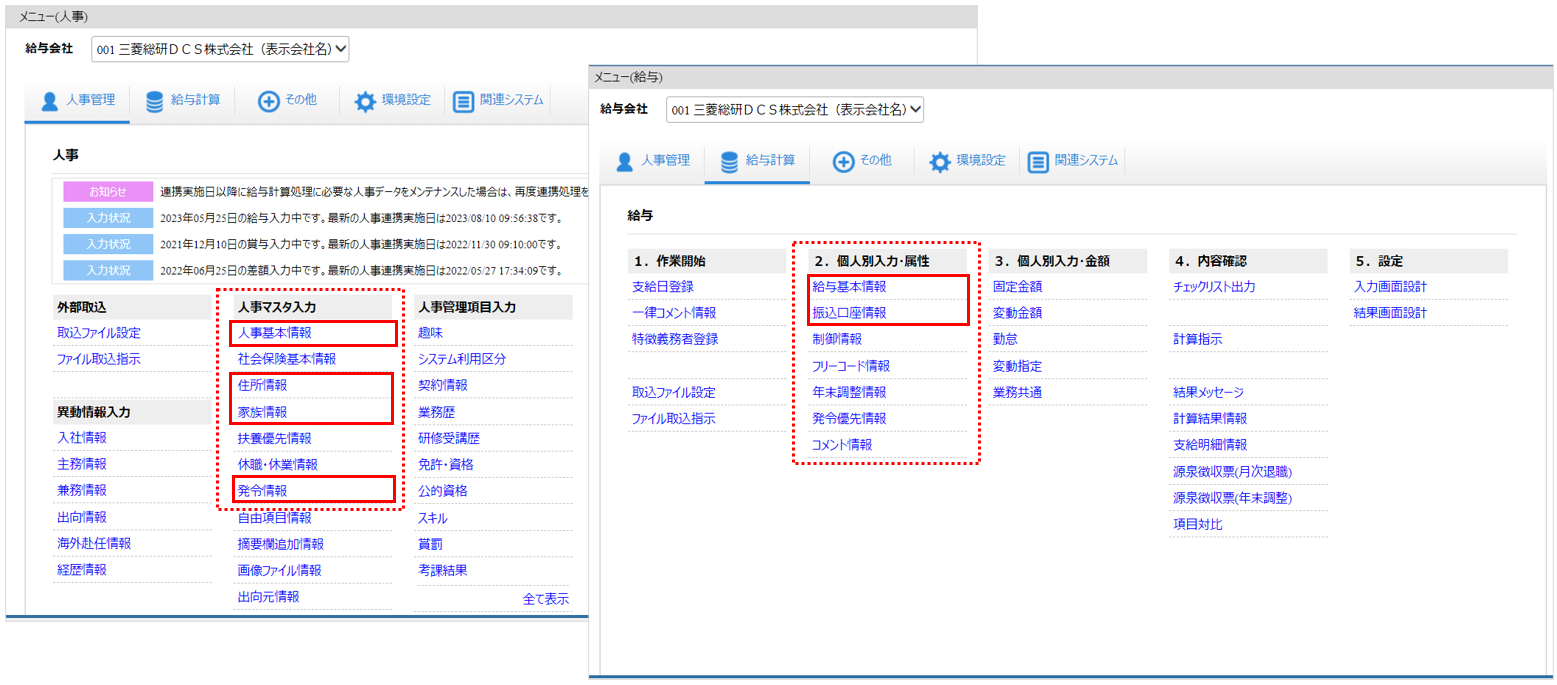Click the 人事管理 person icon in back window
Image resolution: width=1557 pixels, height=685 pixels.
tap(50, 101)
